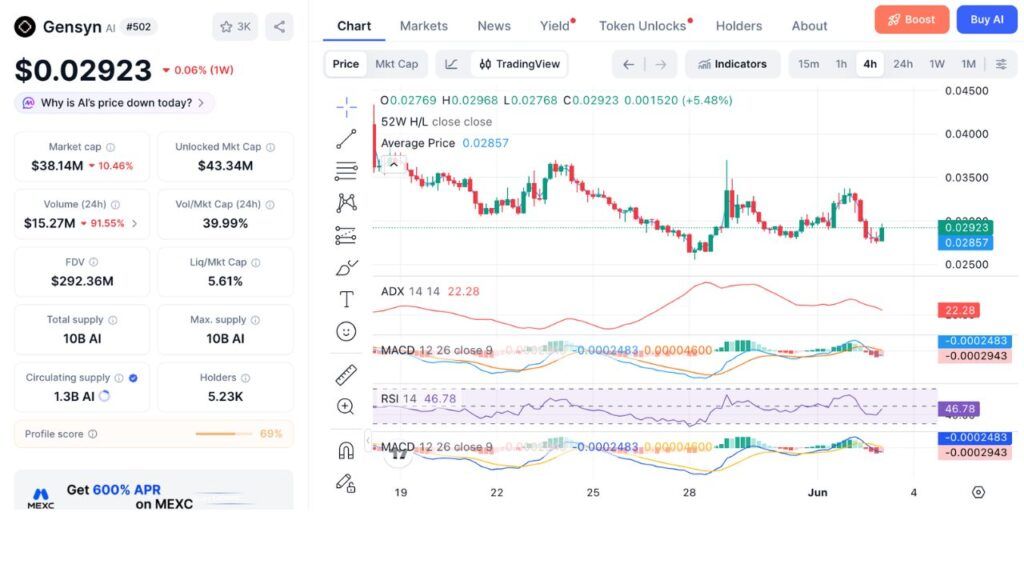Activate the zoom in tool
This screenshot has height=576, width=1024.
click(345, 406)
